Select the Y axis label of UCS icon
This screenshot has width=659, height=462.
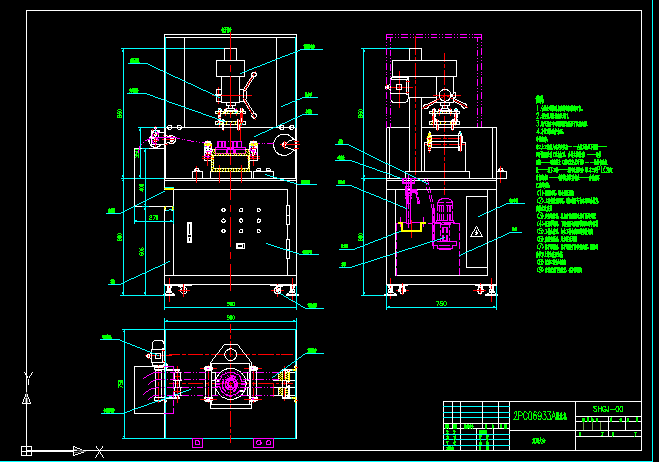pyautogui.click(x=28, y=378)
